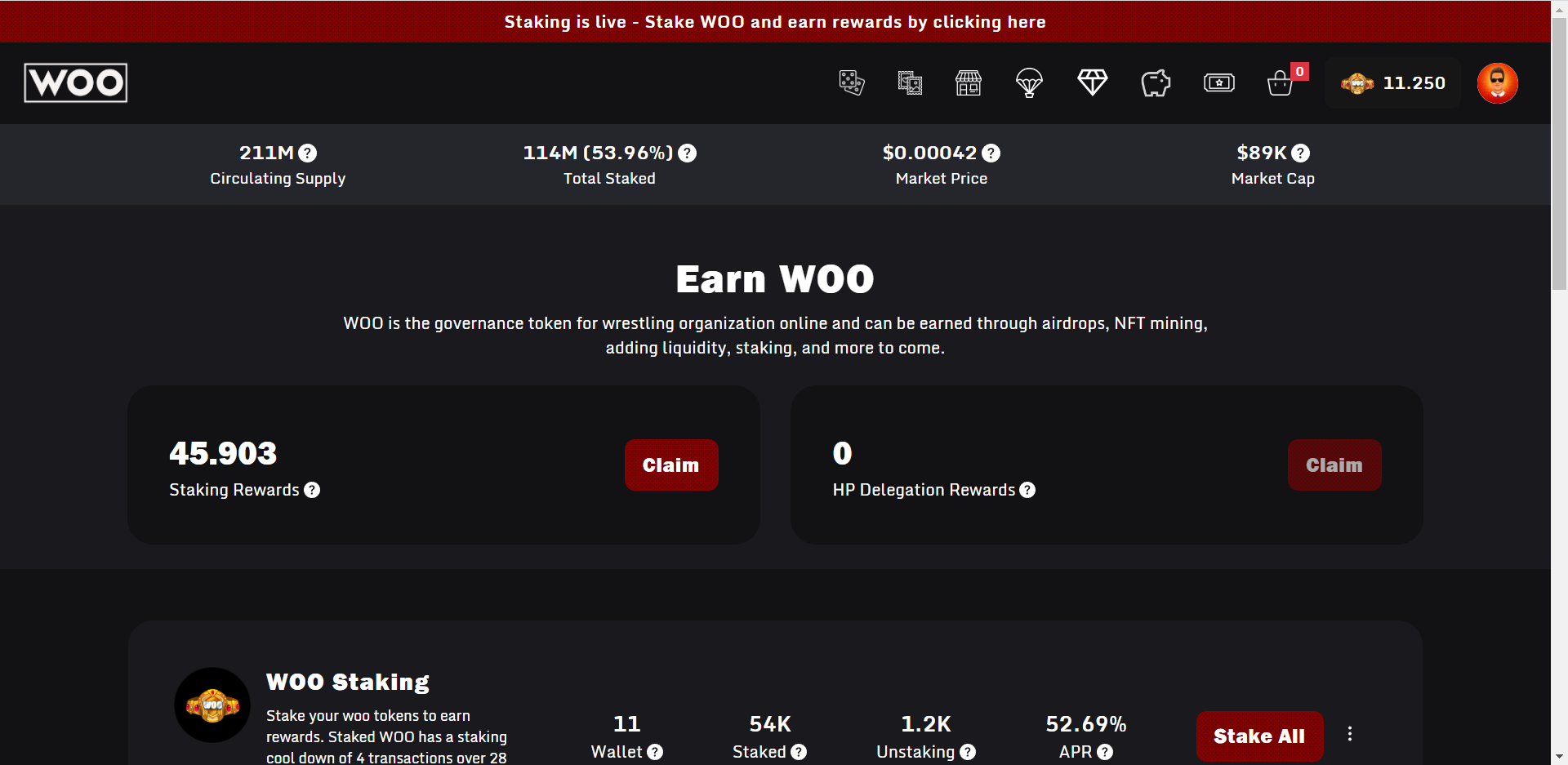The height and width of the screenshot is (765, 1568).
Task: Open the user profile avatar
Action: pyautogui.click(x=1498, y=83)
